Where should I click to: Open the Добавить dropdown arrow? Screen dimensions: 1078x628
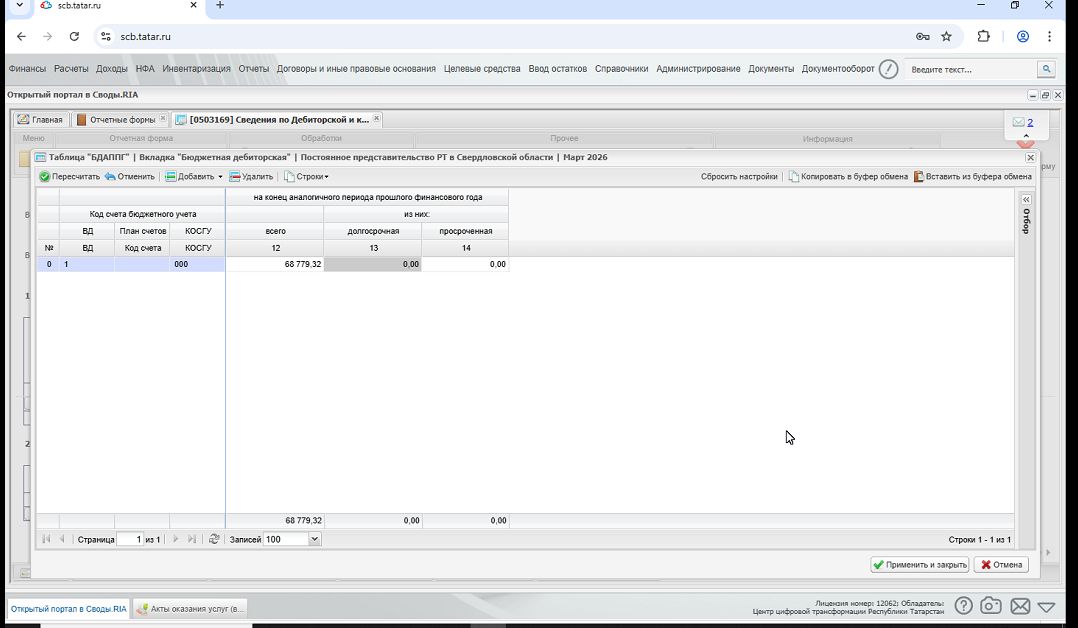(x=221, y=177)
